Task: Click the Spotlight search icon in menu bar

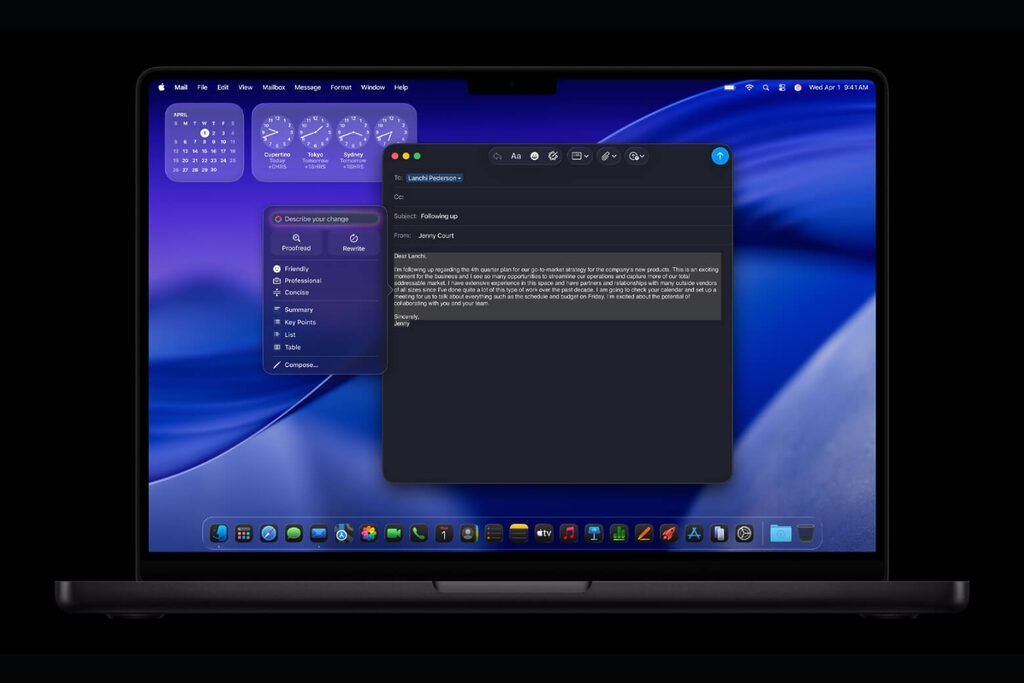Action: (x=766, y=87)
